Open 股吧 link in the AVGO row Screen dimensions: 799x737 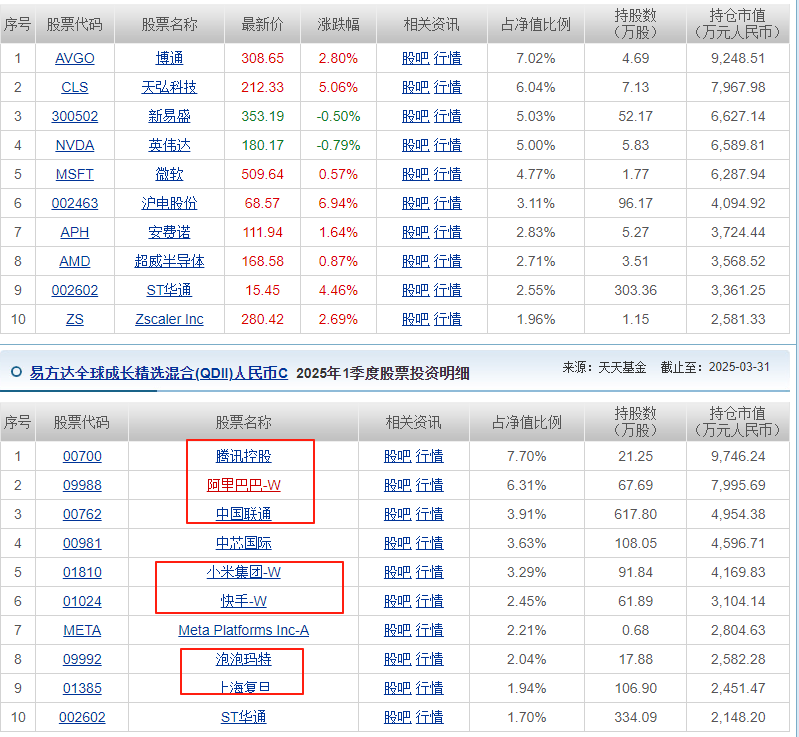tap(415, 58)
